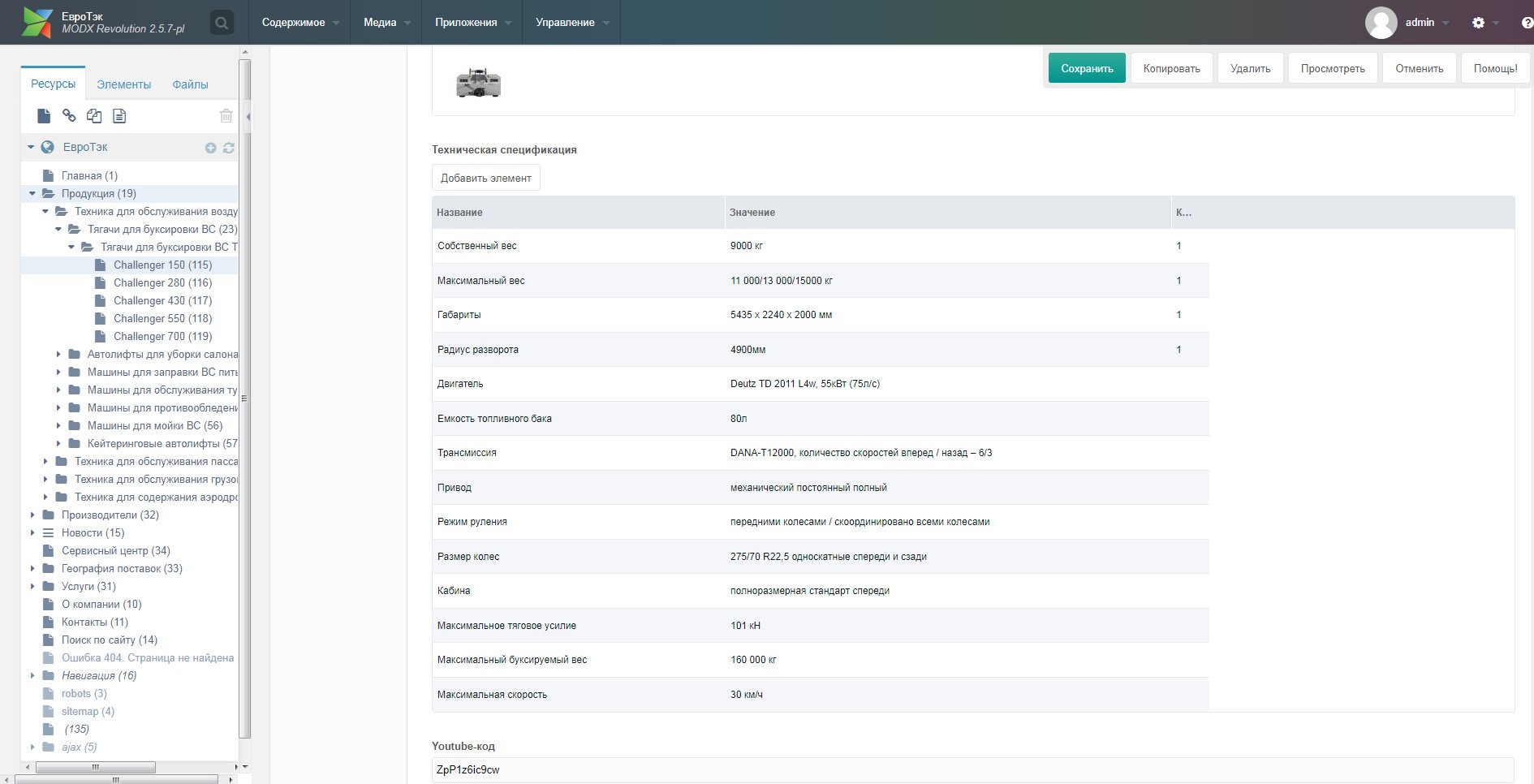
Task: Expand Автолифты для уборки салона
Action: (x=58, y=354)
